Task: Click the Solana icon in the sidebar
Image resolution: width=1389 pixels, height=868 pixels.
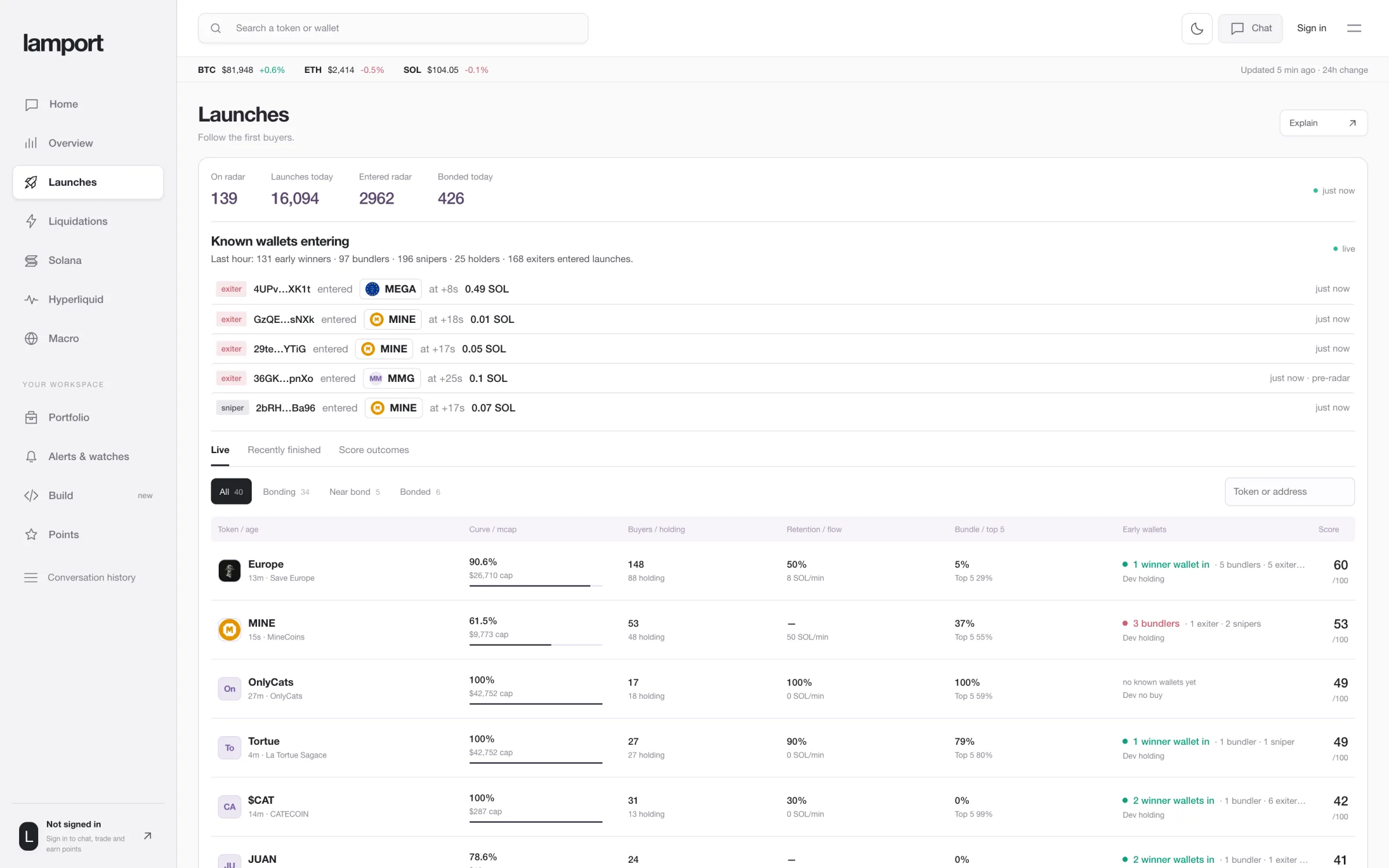Action: (31, 260)
